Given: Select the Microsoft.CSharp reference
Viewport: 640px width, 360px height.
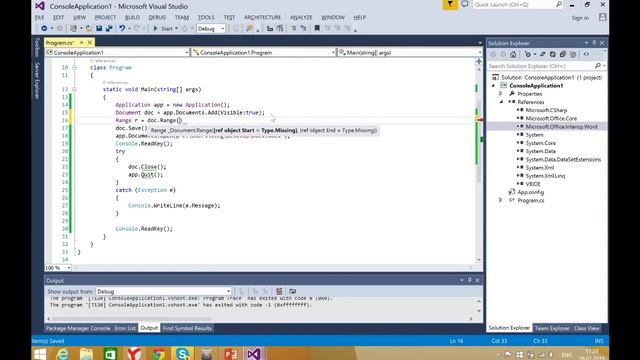Looking at the screenshot, I should tap(546, 110).
